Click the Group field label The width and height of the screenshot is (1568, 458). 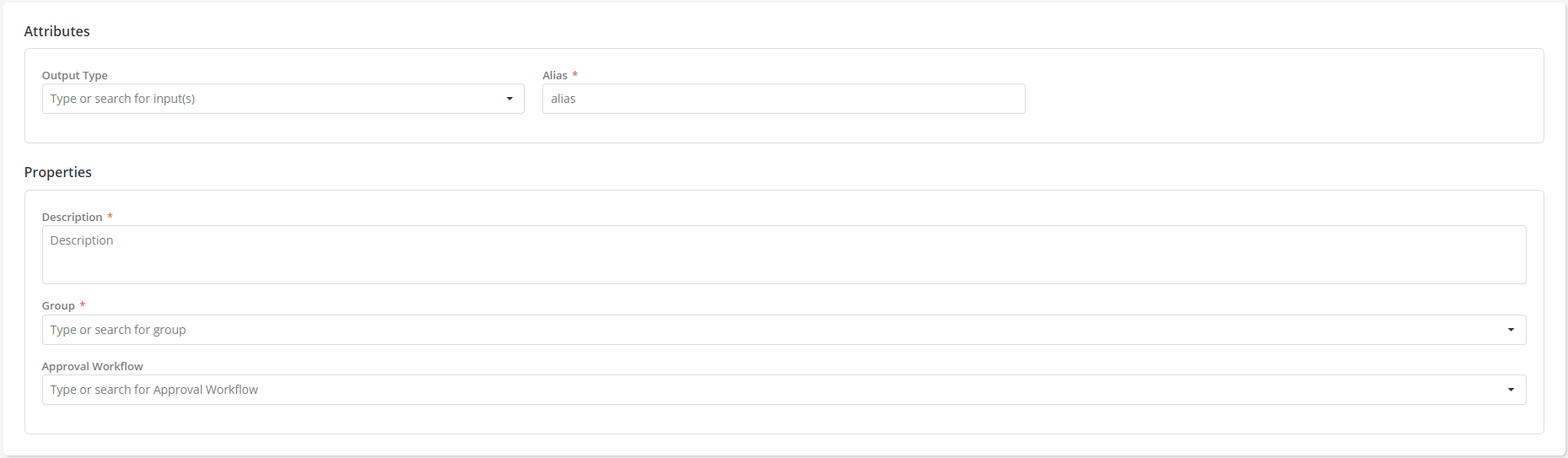[58, 305]
